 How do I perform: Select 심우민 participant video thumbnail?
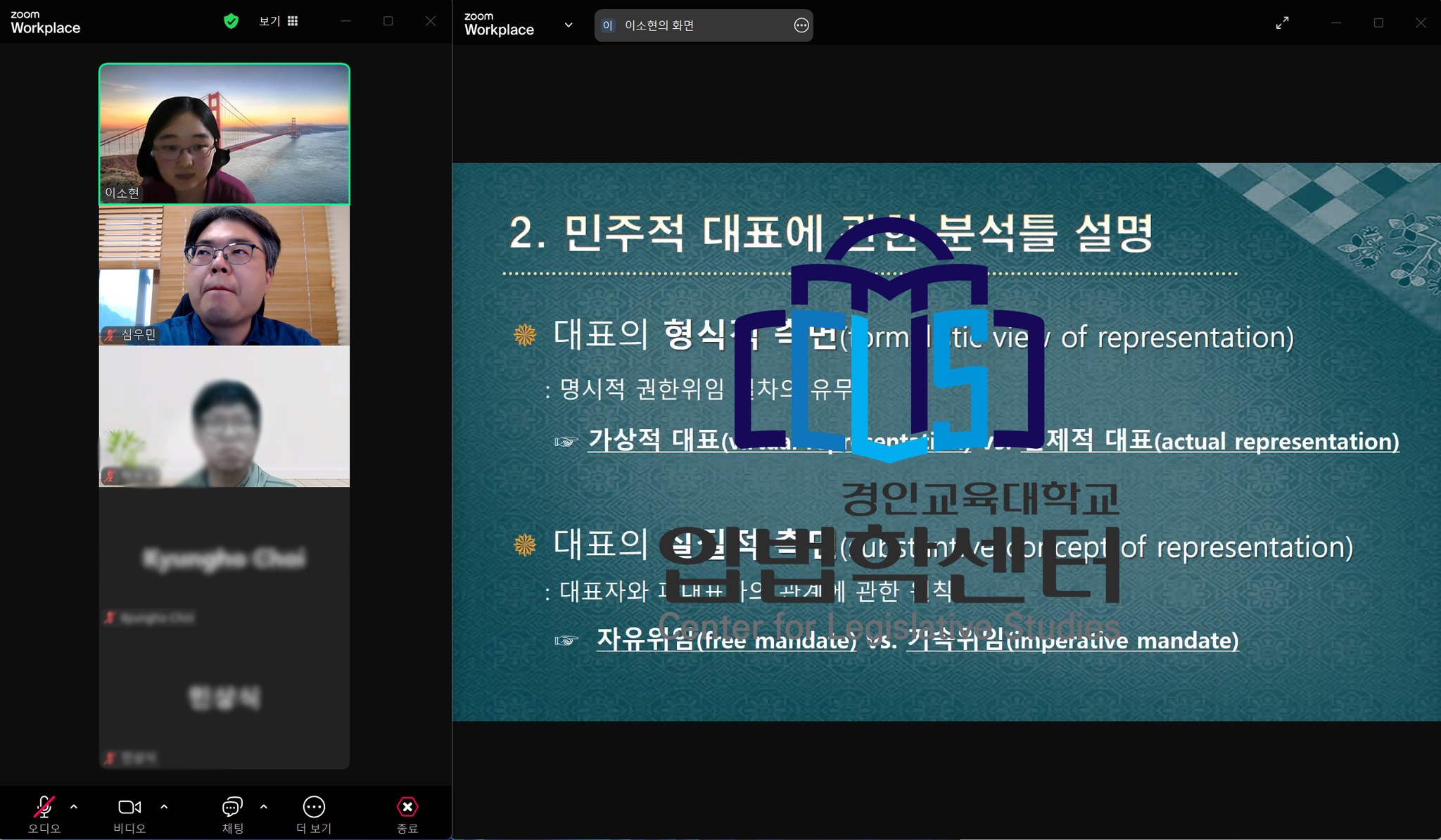(x=224, y=275)
